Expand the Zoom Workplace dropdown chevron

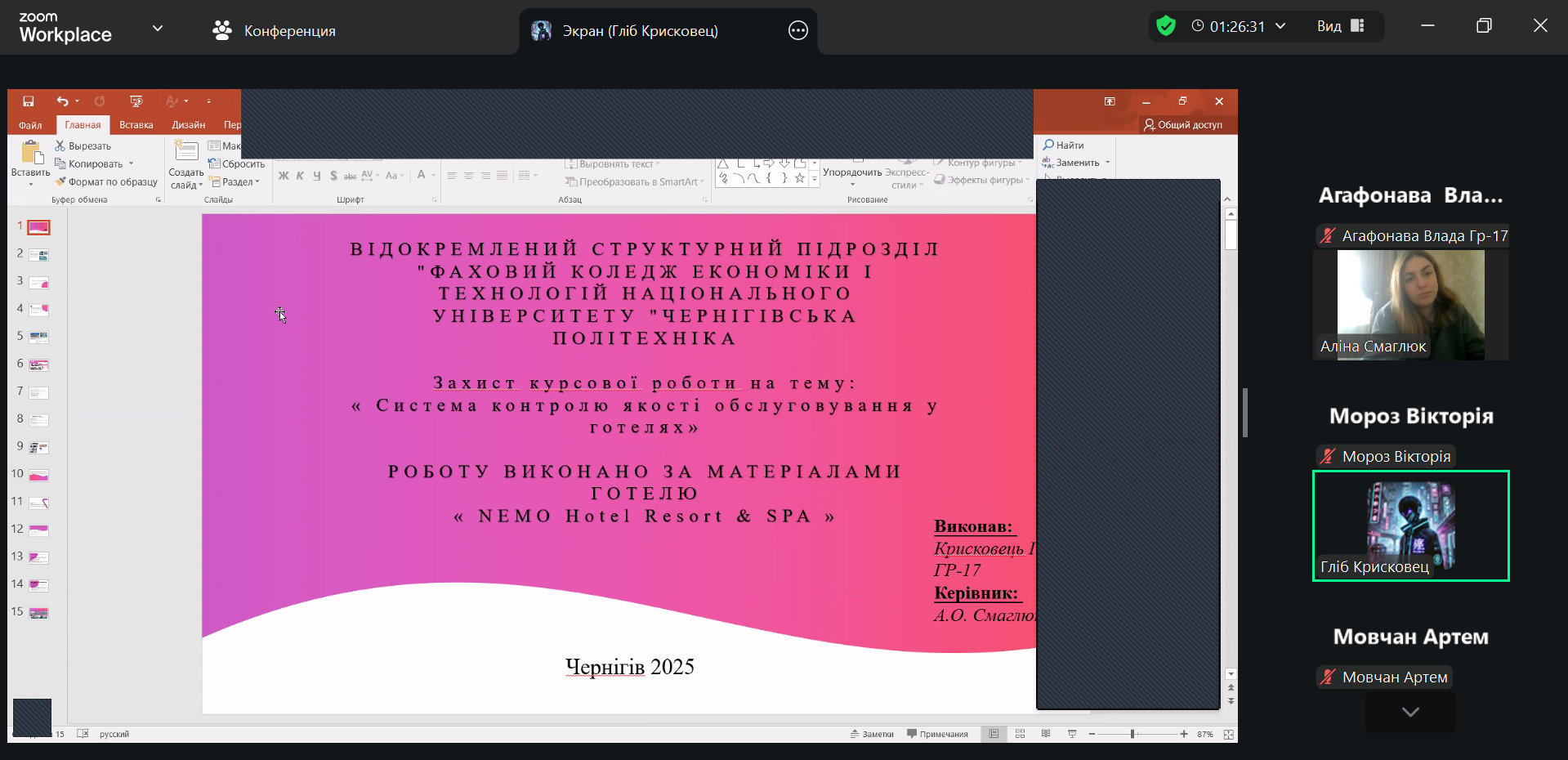158,29
